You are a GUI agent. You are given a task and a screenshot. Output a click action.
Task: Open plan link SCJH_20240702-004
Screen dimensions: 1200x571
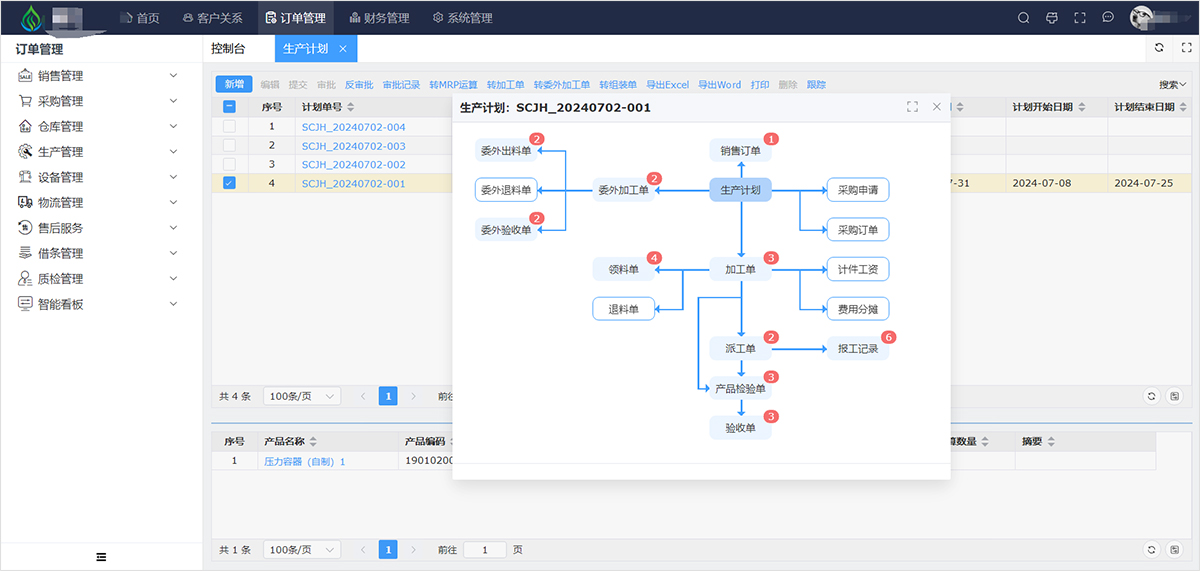point(354,127)
